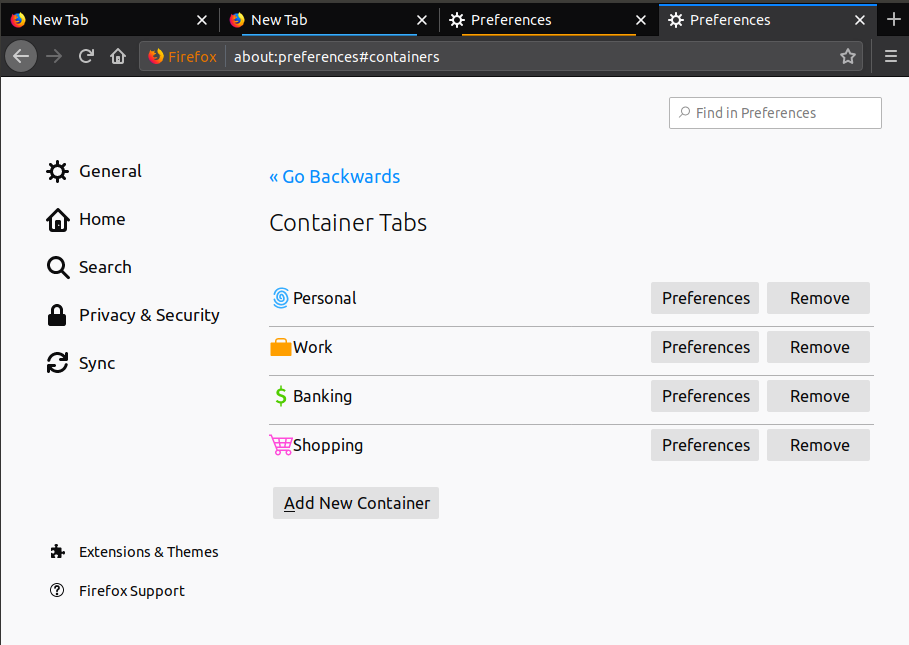Click the Work container briefcase icon
This screenshot has width=909, height=645.
(x=279, y=347)
